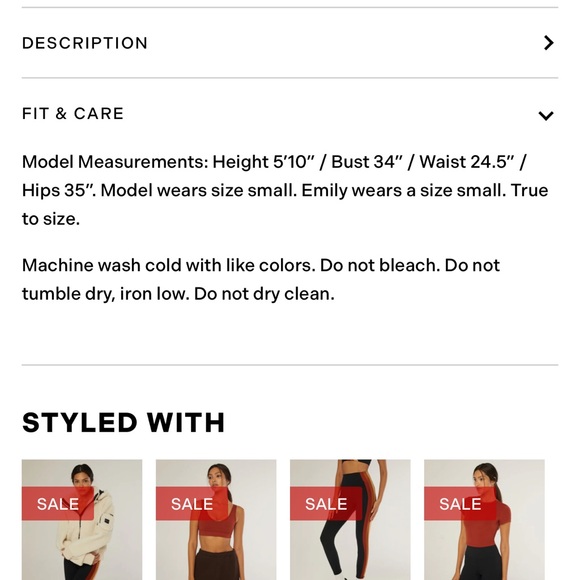This screenshot has height=580, width=580.
Task: Click the 'Model Measurements' text
Action: (115, 162)
